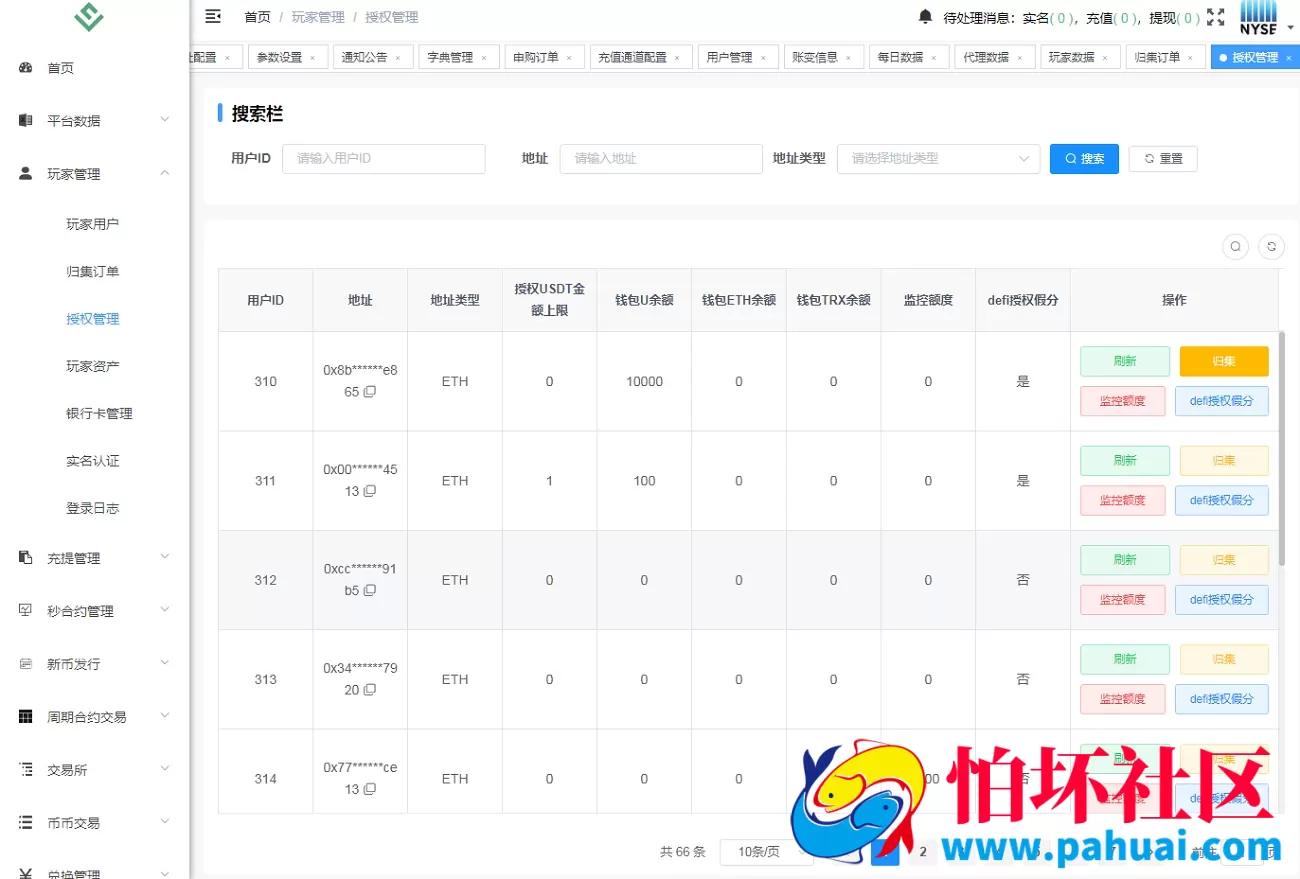Close the 归集订单 tab
Screen dimensions: 1300x879
pyautogui.click(x=1190, y=58)
